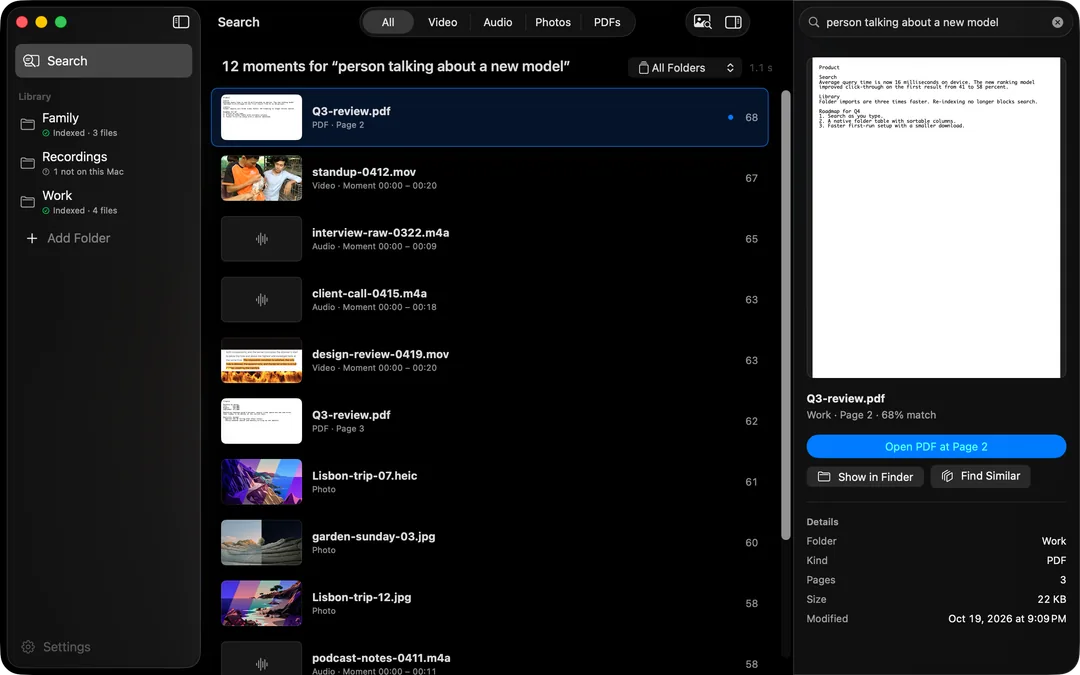
Task: Select the Recordings folder label
Action: coord(74,156)
